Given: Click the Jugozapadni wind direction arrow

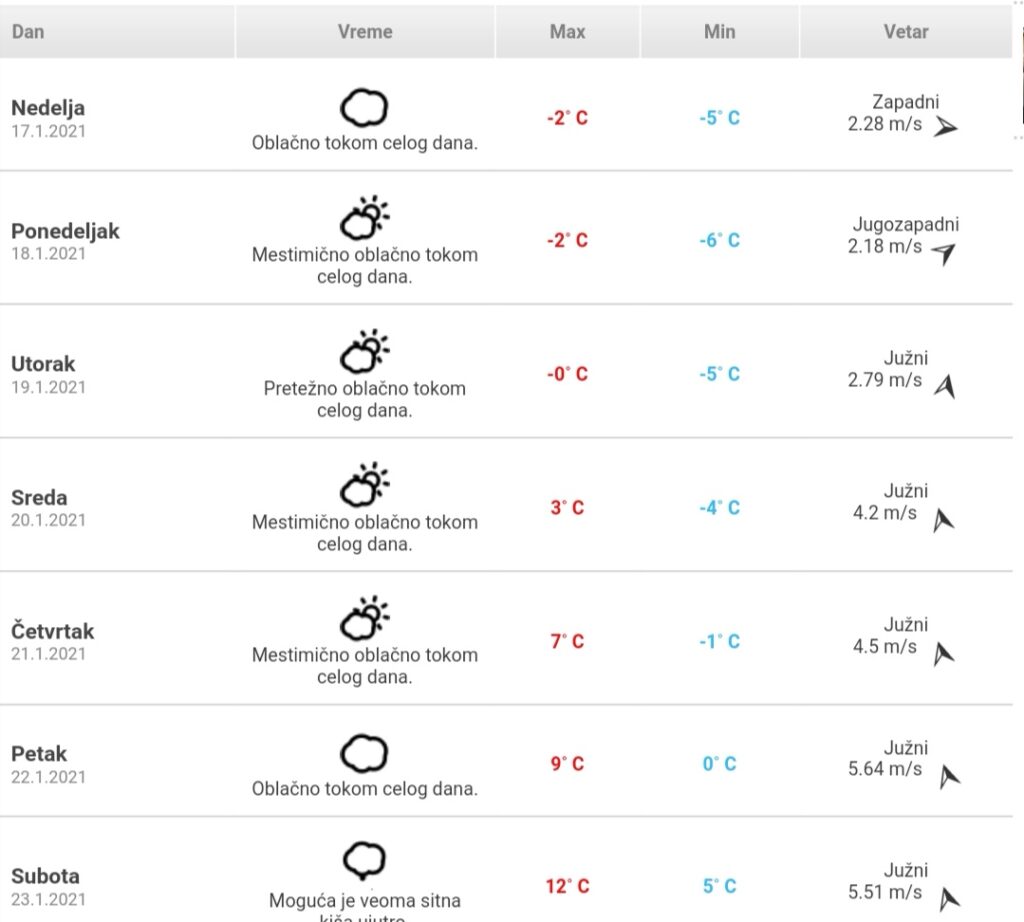Looking at the screenshot, I should point(944,253).
